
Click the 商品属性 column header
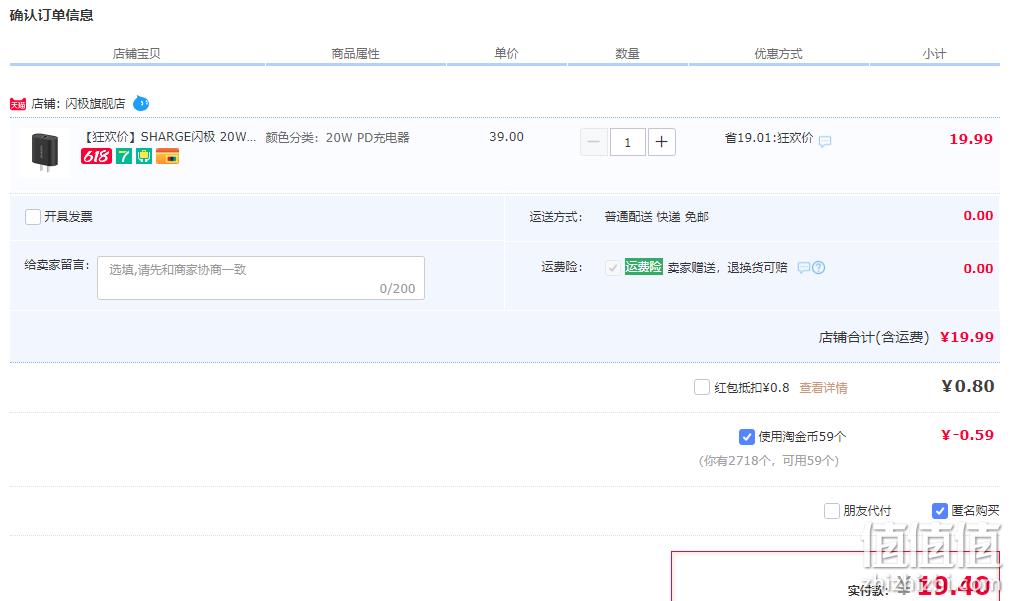[355, 54]
